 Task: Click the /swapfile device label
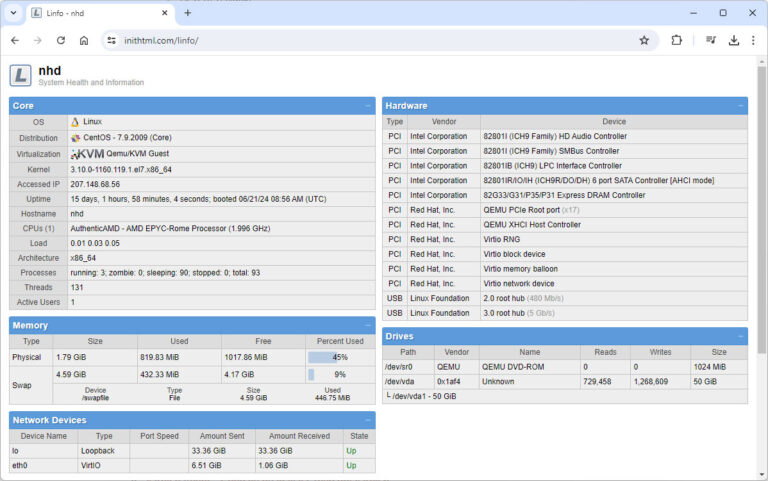96,398
